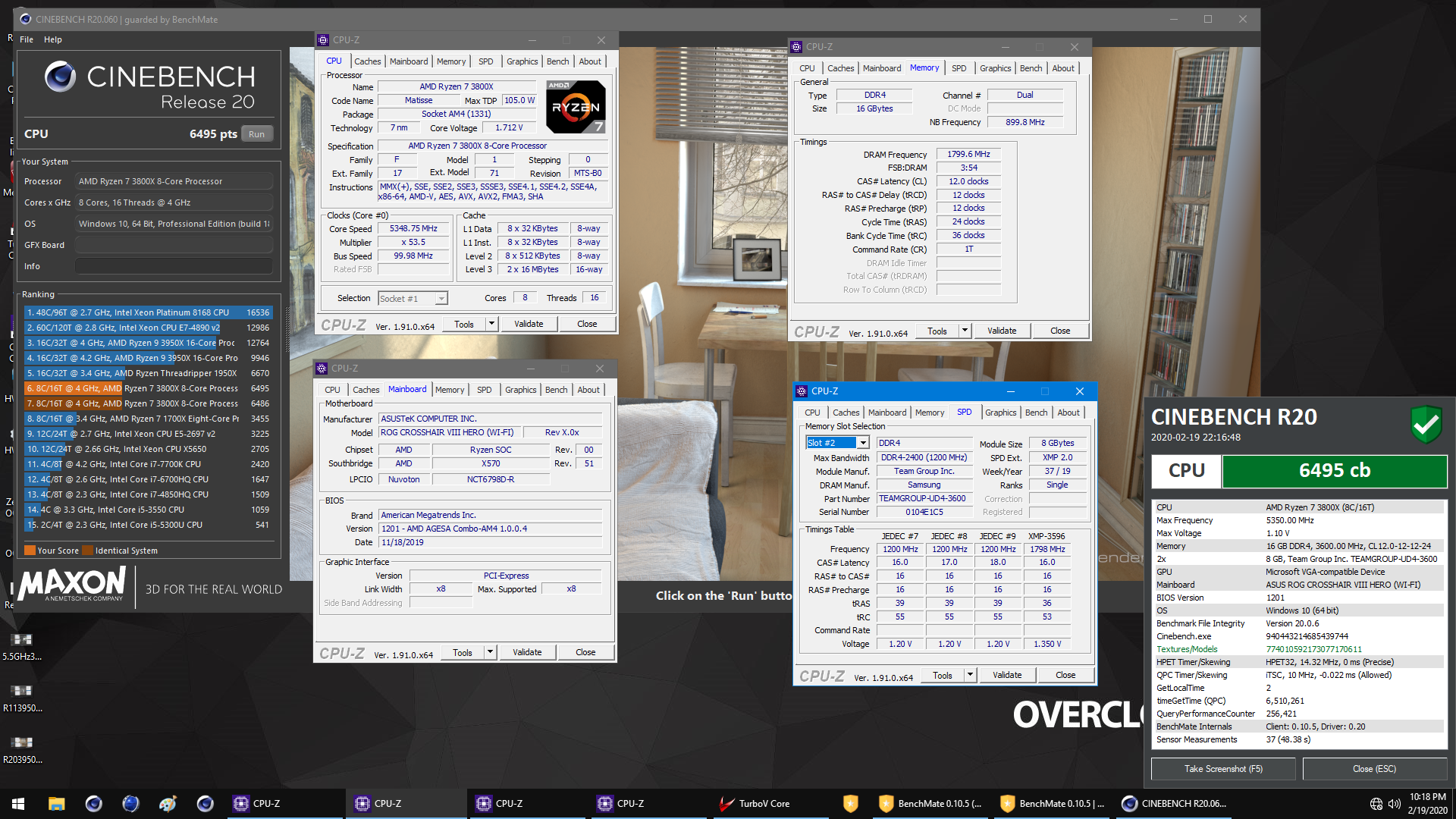The width and height of the screenshot is (1456, 819).
Task: Click the CPU-Z Memory window title icon
Action: pyautogui.click(x=796, y=47)
